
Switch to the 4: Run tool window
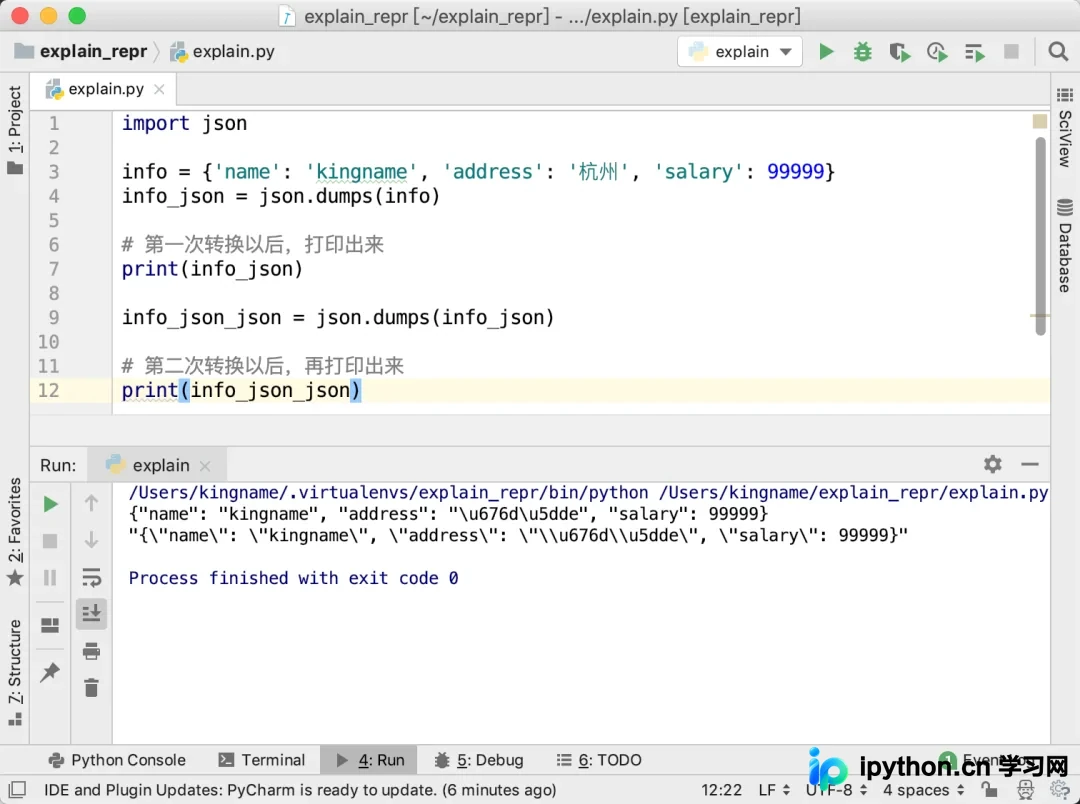[370, 760]
